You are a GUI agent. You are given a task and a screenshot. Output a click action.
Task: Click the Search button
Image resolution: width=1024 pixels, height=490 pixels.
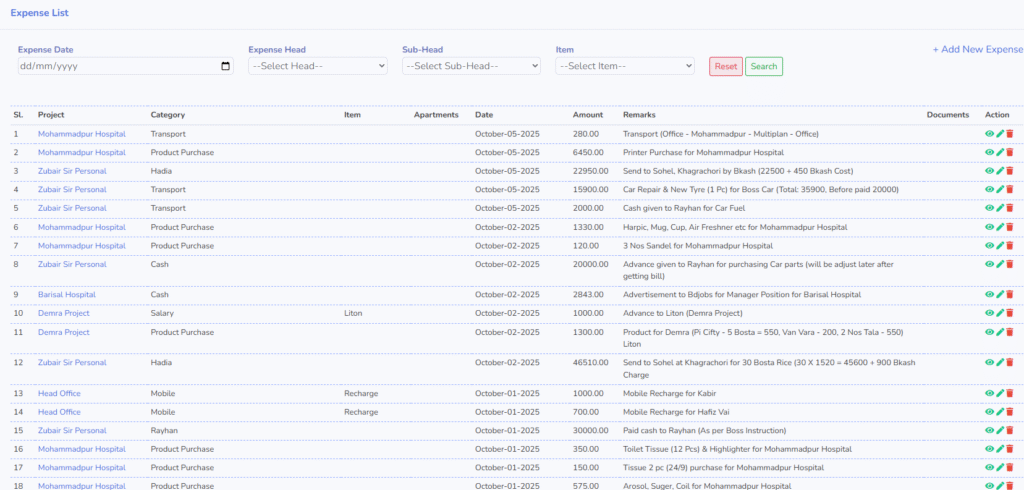pos(764,67)
